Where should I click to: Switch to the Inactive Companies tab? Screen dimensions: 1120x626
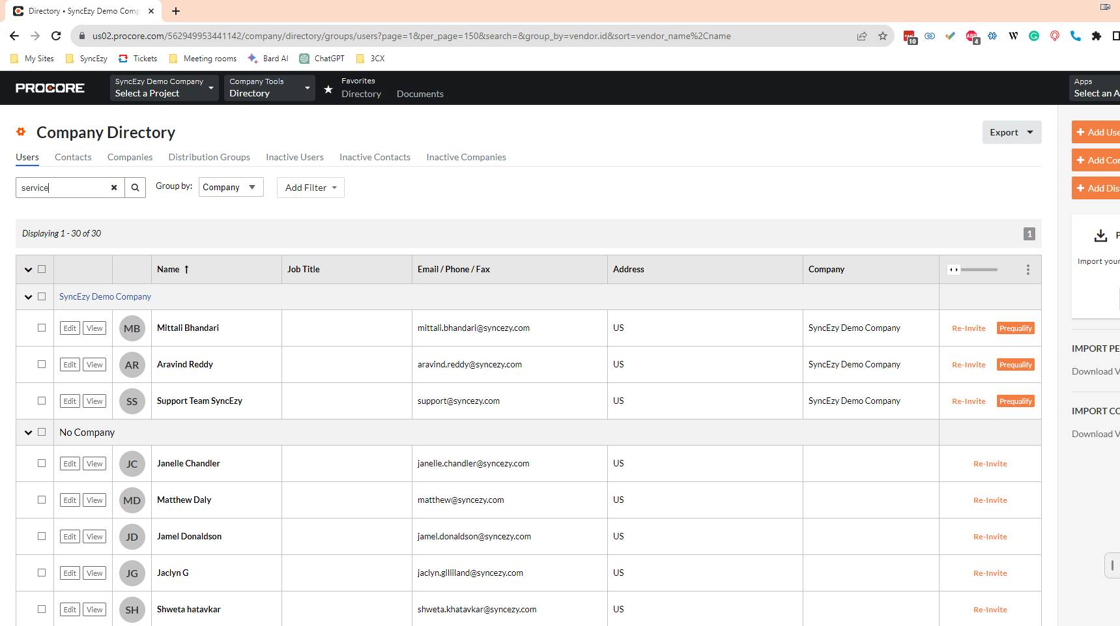pos(466,157)
